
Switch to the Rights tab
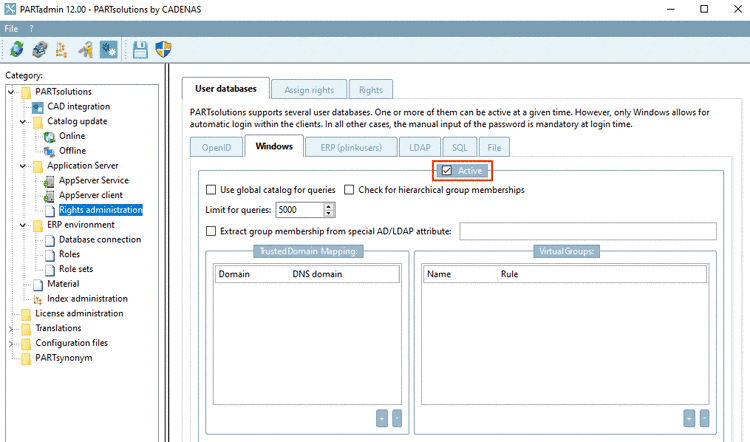click(371, 90)
